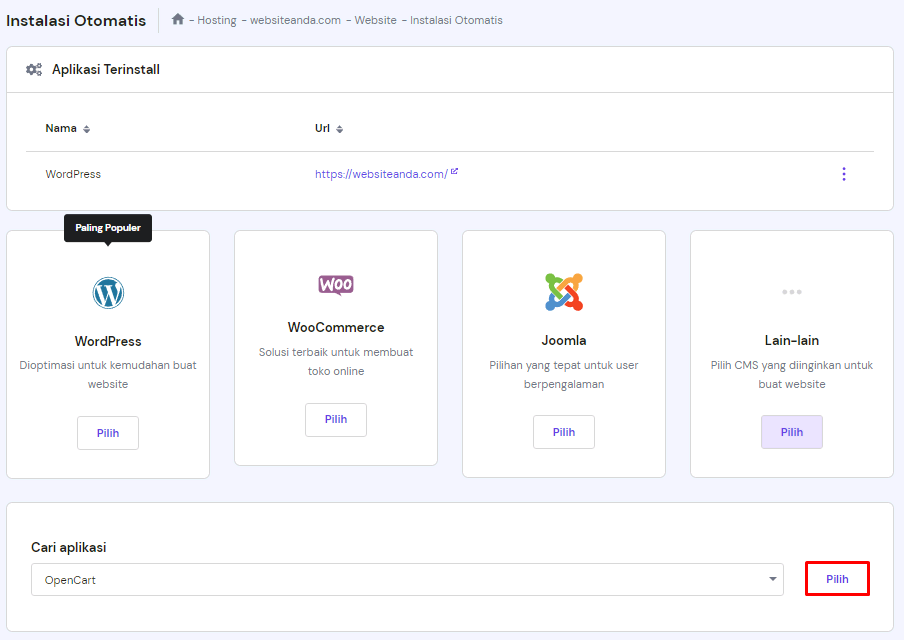Open the https://websiteanda.com/ link
Viewport: 904px width, 640px height.
381,174
